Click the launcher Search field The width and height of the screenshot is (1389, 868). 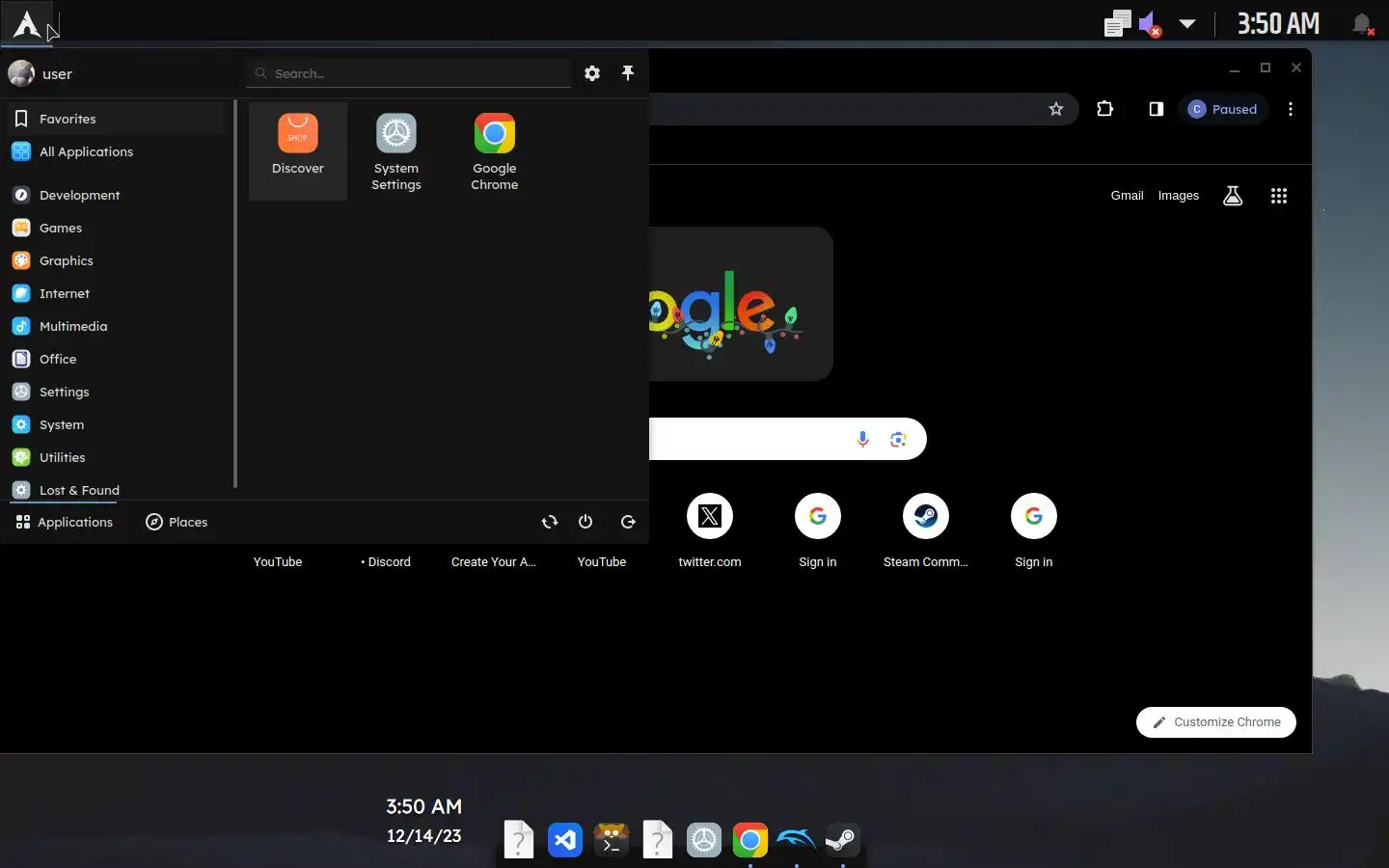tap(408, 73)
